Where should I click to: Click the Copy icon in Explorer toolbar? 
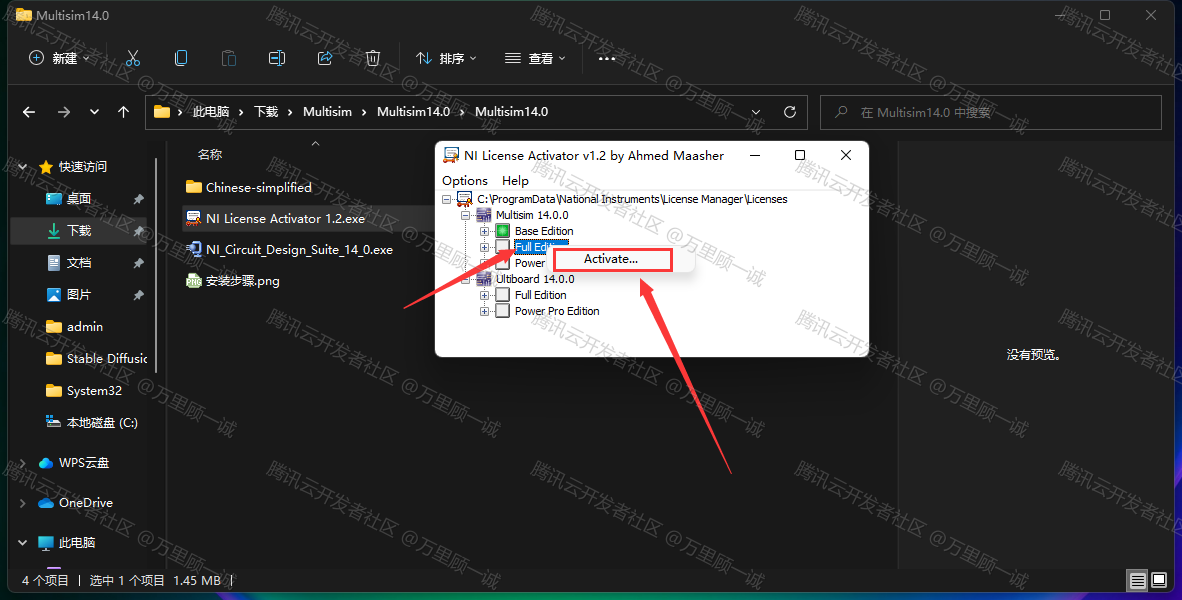(181, 58)
